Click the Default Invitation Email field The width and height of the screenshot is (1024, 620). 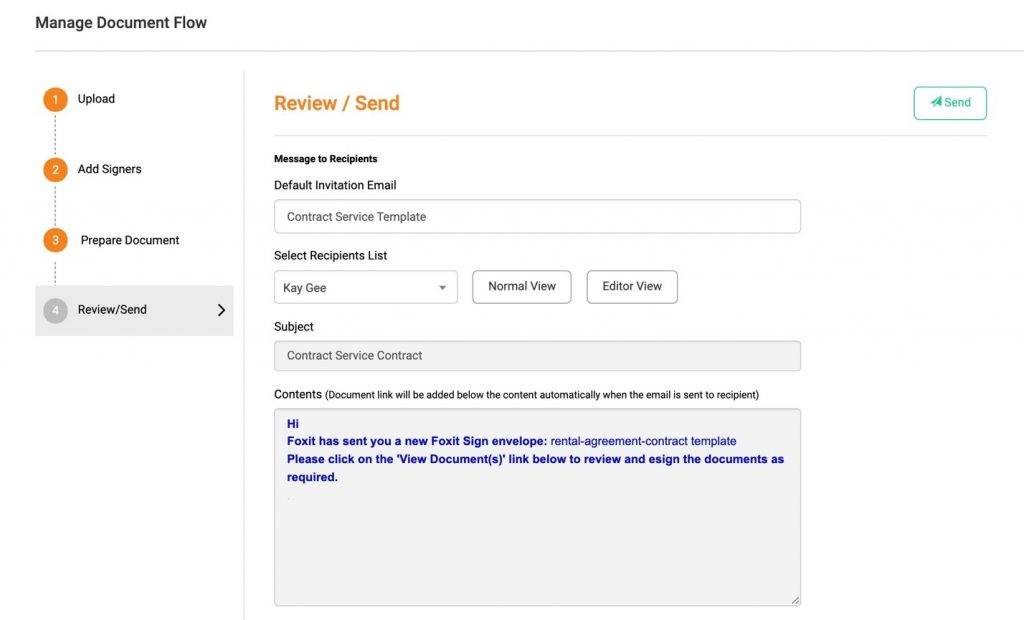(537, 216)
